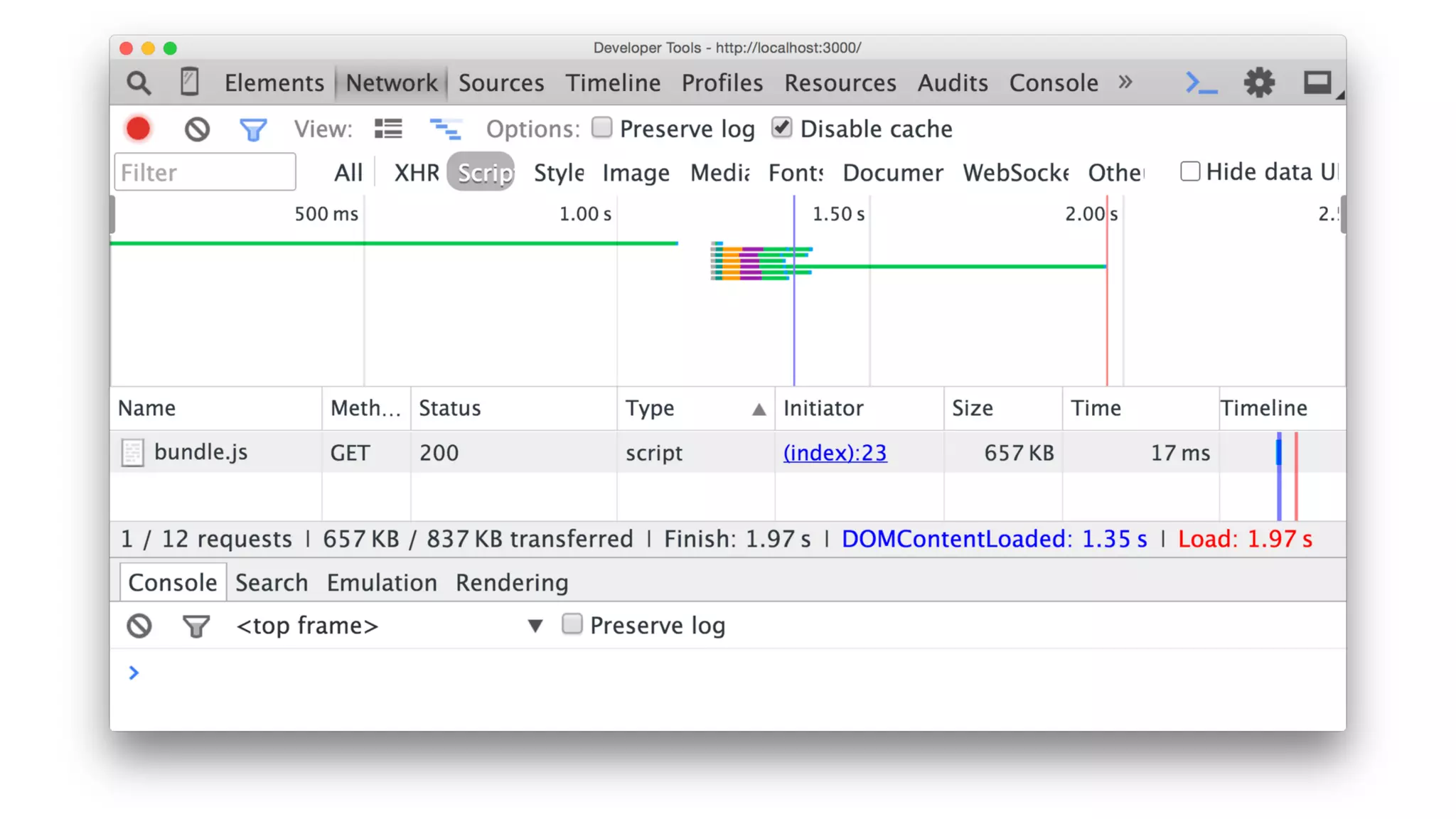Clear the network log with the circle-slash icon
This screenshot has height=819, width=1456.
tap(197, 129)
